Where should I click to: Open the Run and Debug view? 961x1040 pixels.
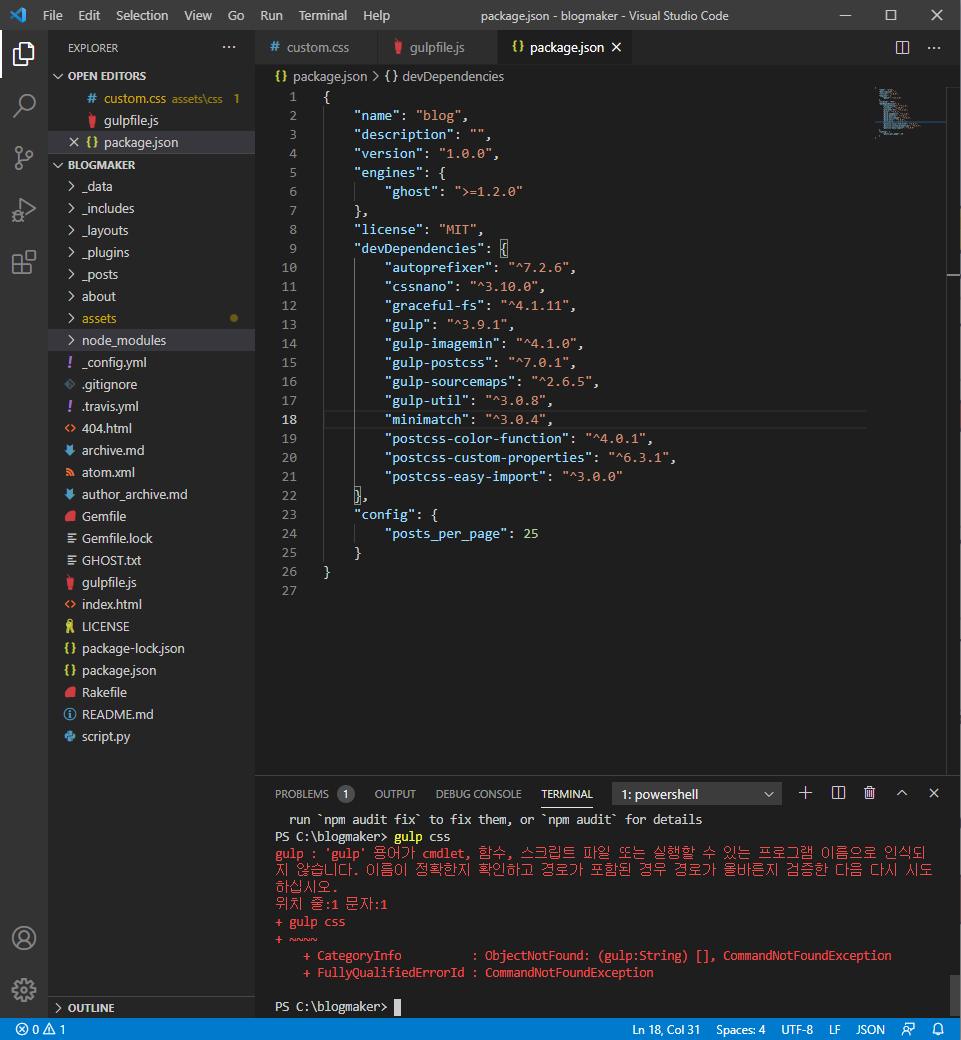point(24,210)
